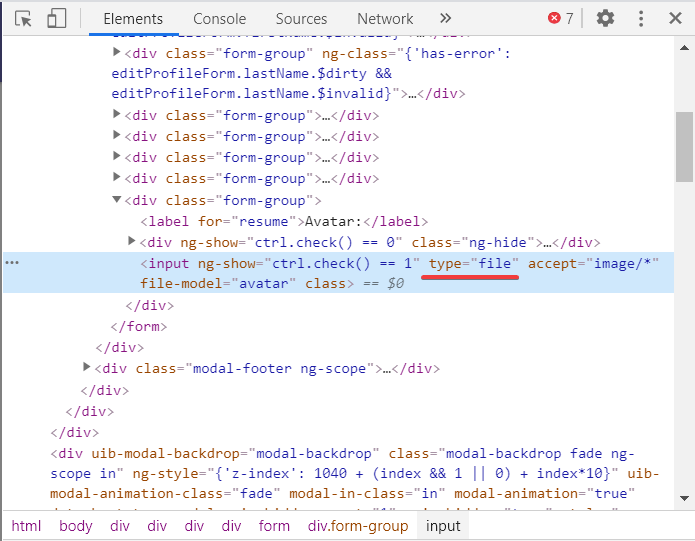Open the three-dot customize DevTools menu
This screenshot has width=695, height=541.
[x=641, y=18]
